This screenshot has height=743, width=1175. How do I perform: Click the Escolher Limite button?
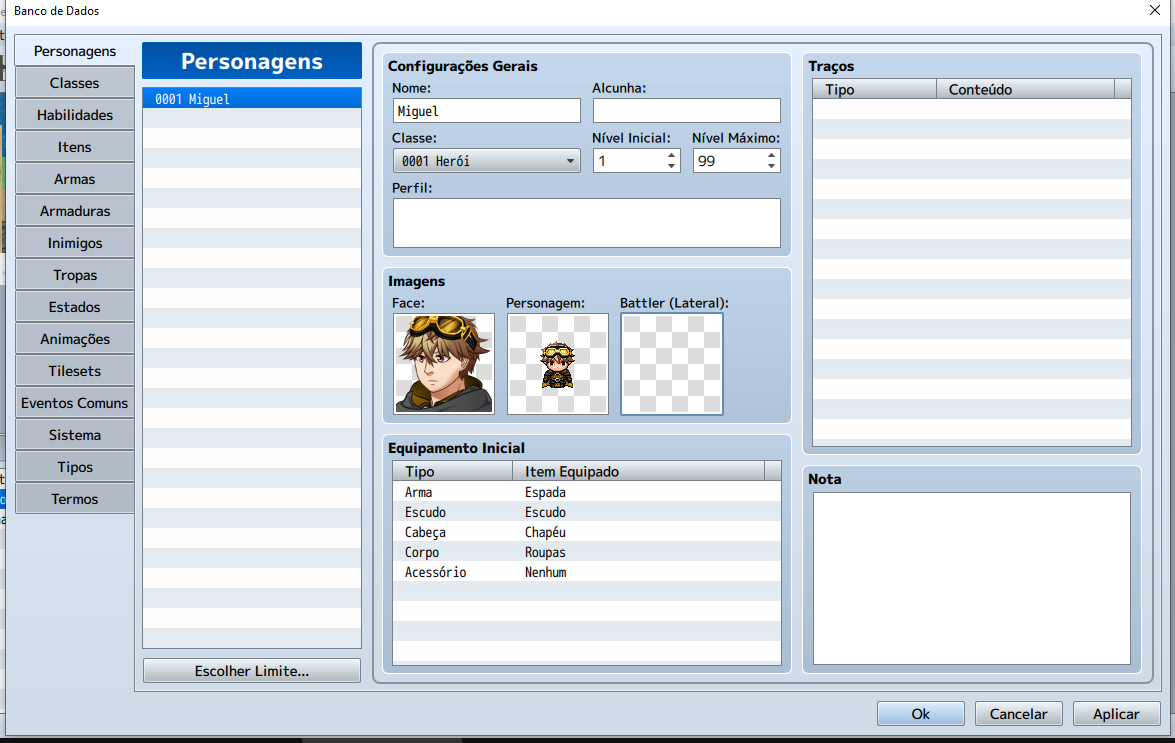251,670
